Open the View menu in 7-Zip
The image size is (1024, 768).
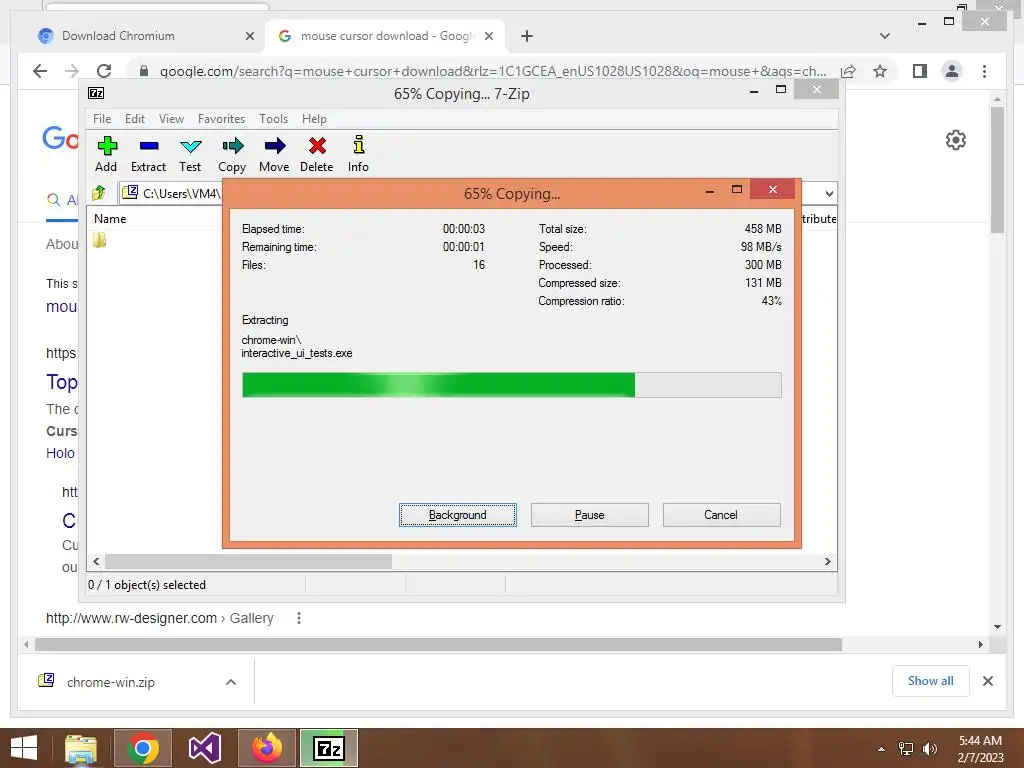coord(171,119)
